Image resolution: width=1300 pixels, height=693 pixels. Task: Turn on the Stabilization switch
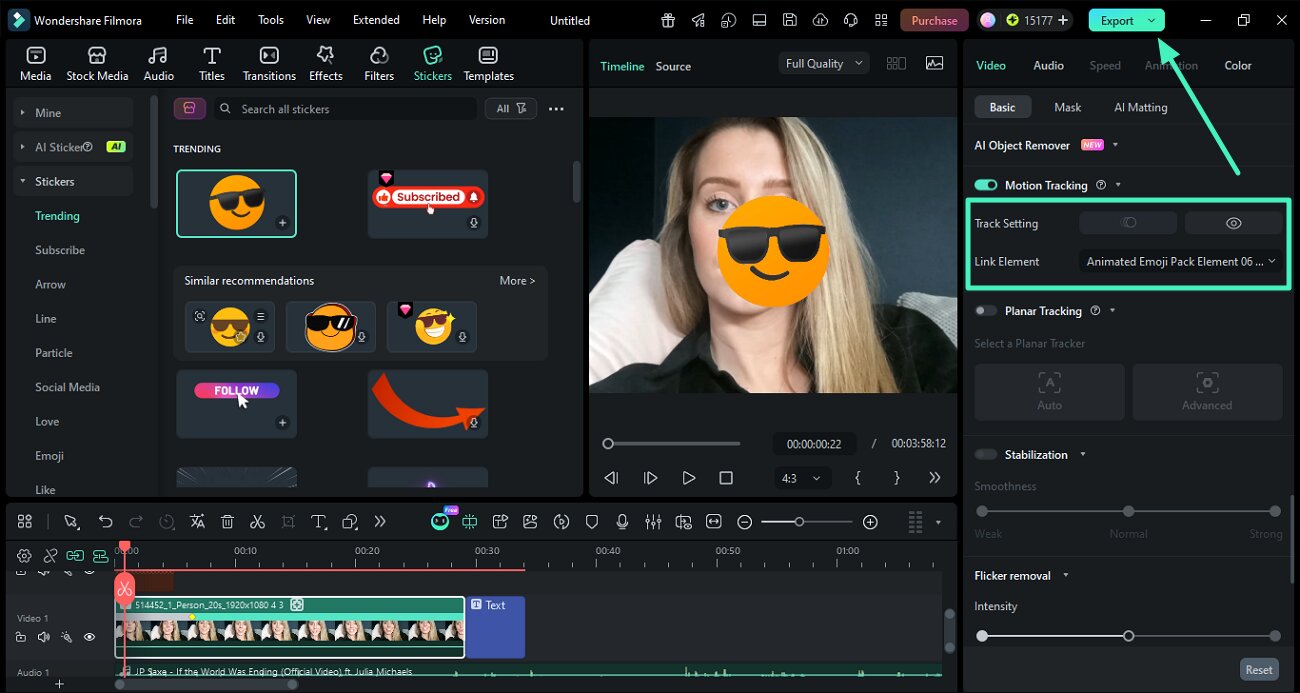click(x=986, y=454)
